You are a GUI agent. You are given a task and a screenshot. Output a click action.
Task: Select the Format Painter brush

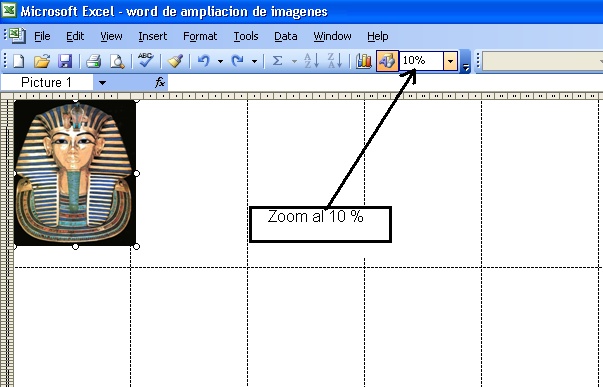[175, 61]
